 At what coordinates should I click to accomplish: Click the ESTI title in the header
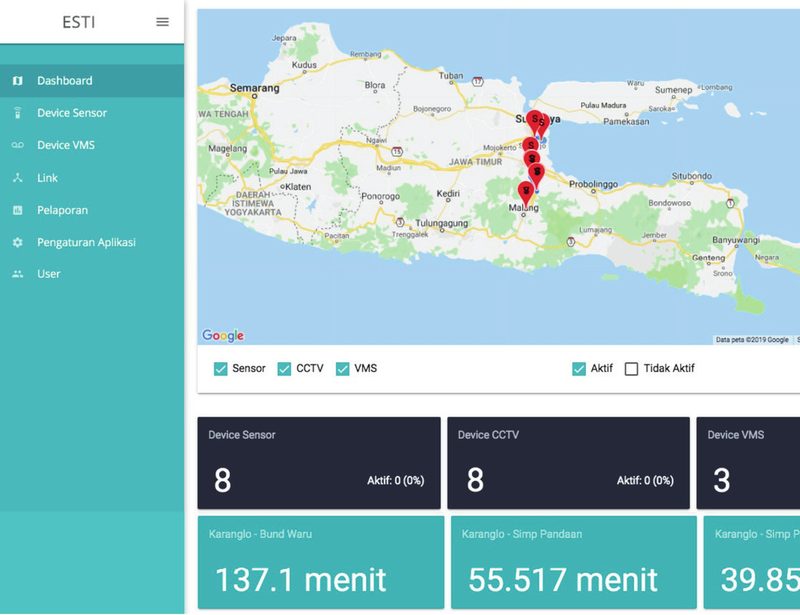pyautogui.click(x=79, y=22)
